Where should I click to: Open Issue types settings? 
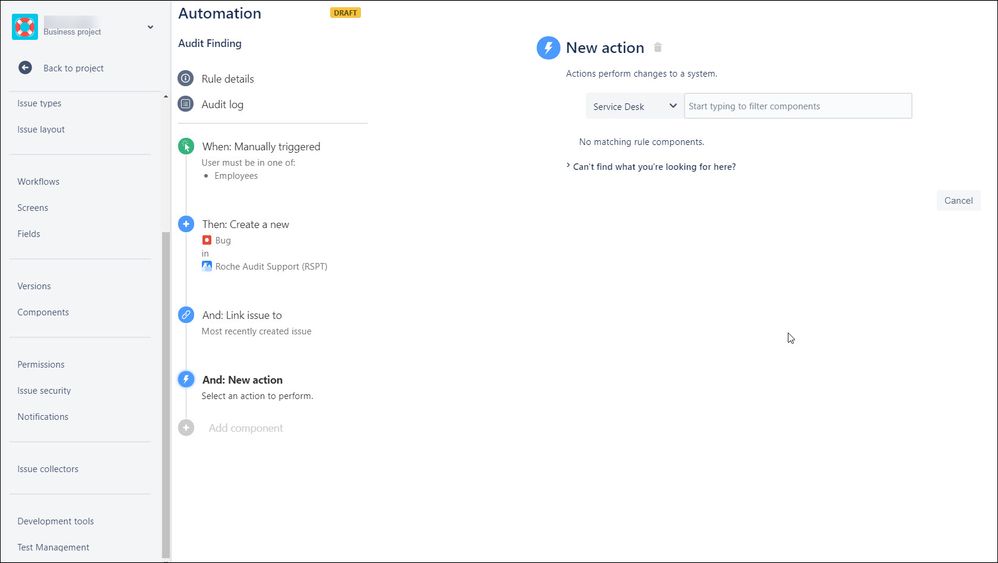pos(39,103)
